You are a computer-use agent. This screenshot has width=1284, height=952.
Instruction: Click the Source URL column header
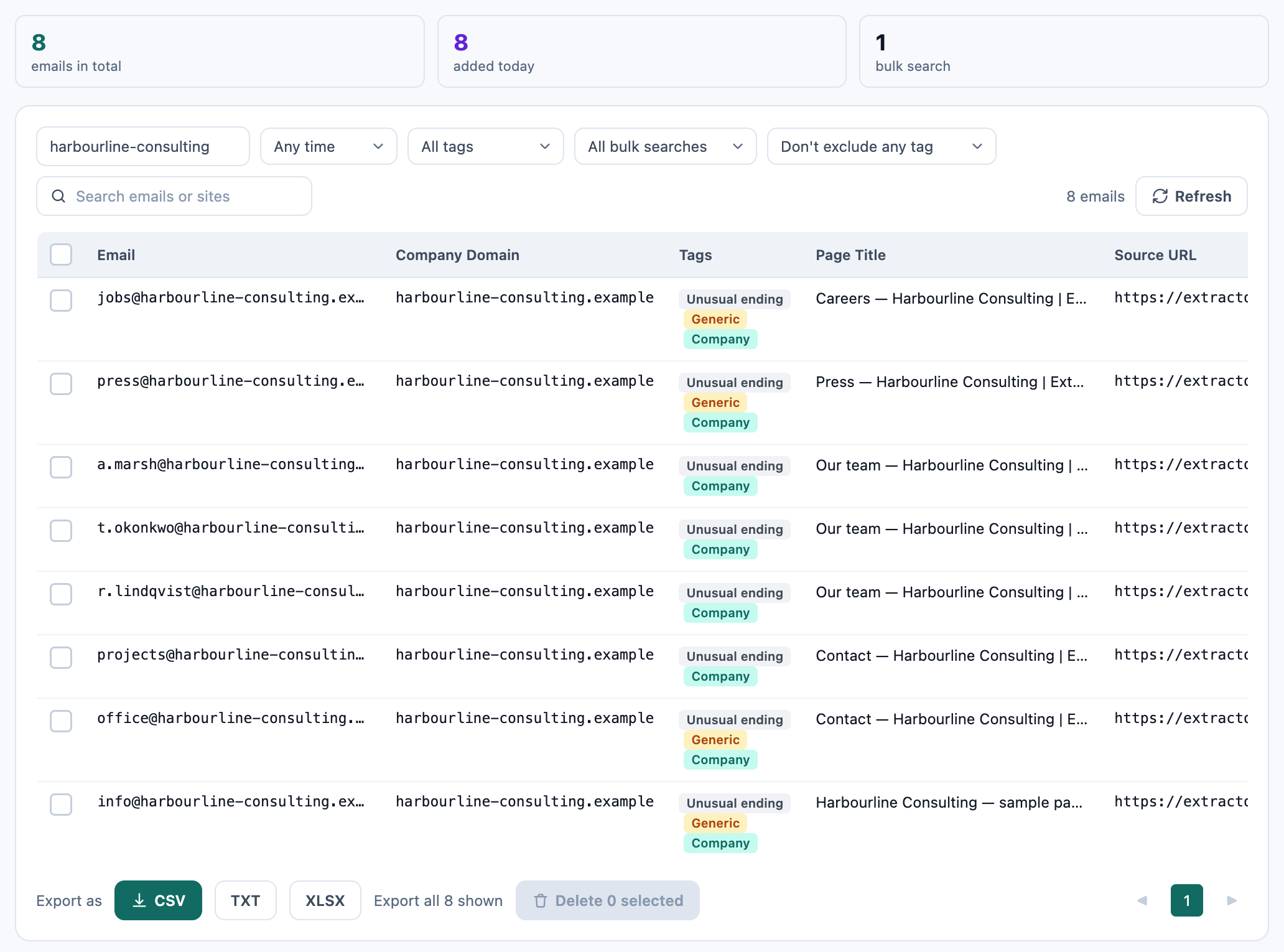[1155, 255]
